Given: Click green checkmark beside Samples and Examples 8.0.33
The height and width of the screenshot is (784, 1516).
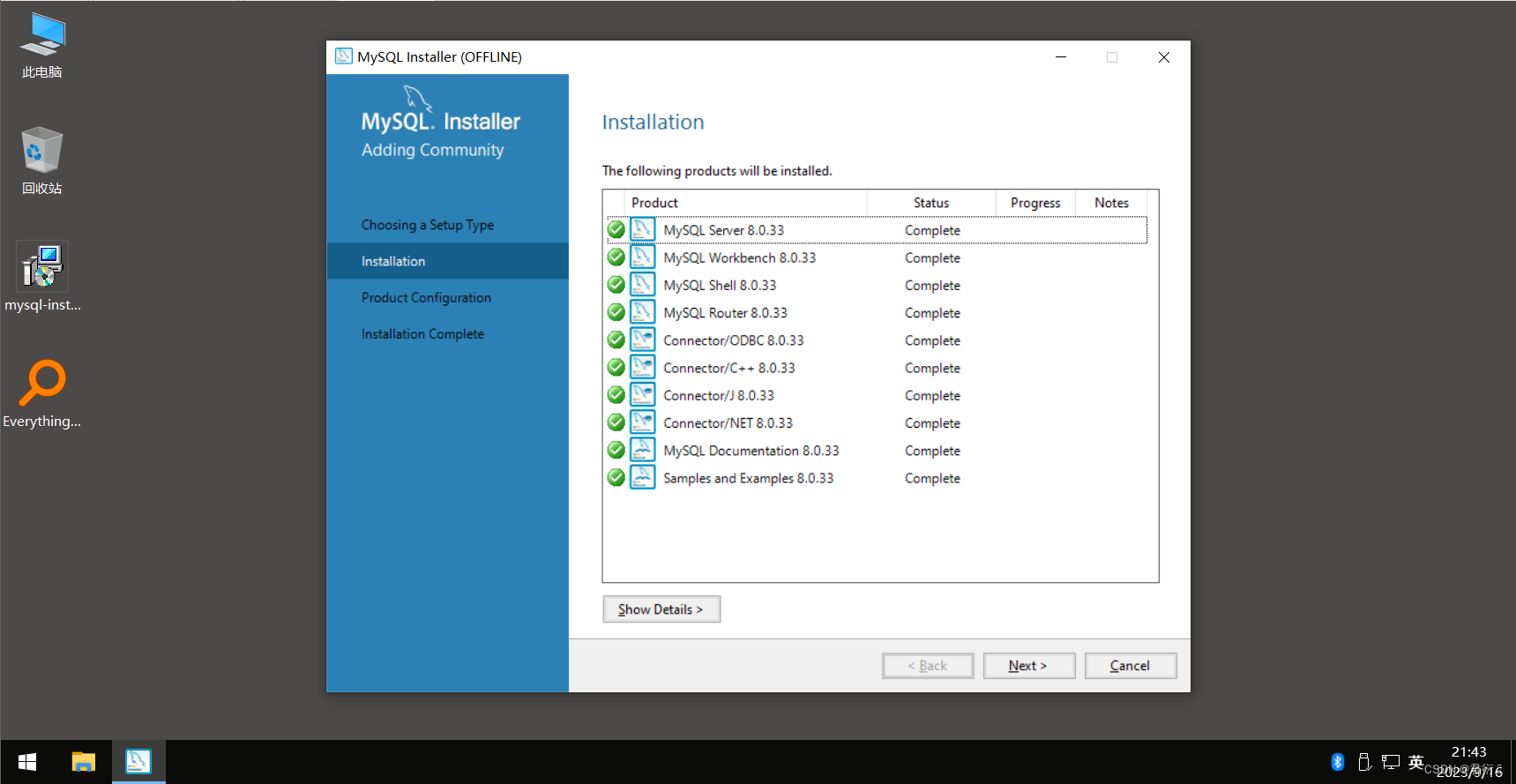Looking at the screenshot, I should tap(616, 477).
